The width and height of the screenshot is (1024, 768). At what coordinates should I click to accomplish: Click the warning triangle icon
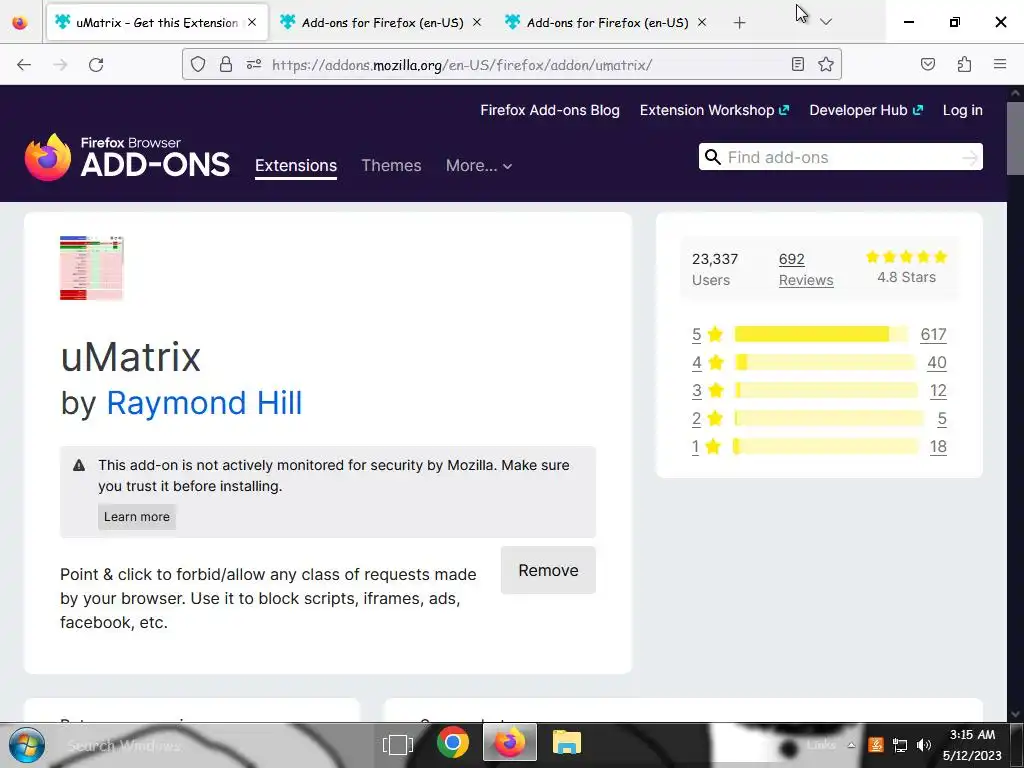pos(79,466)
